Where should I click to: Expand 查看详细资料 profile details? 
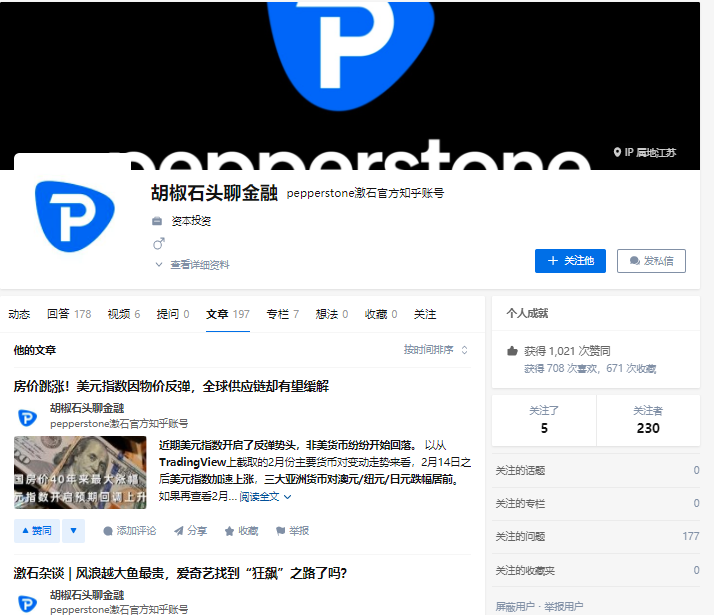click(193, 264)
